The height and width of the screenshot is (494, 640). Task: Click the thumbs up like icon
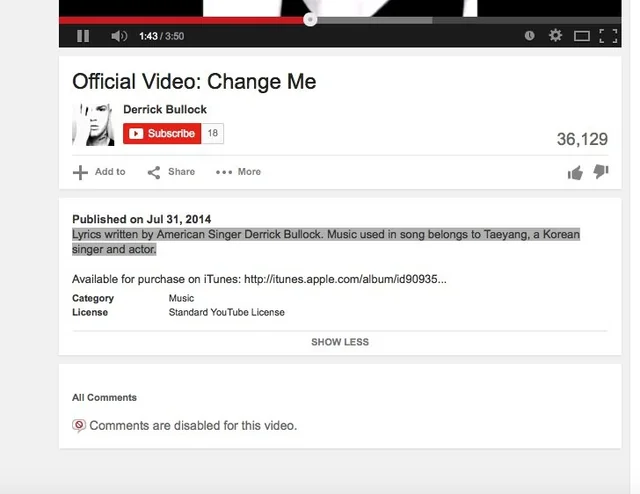(575, 173)
